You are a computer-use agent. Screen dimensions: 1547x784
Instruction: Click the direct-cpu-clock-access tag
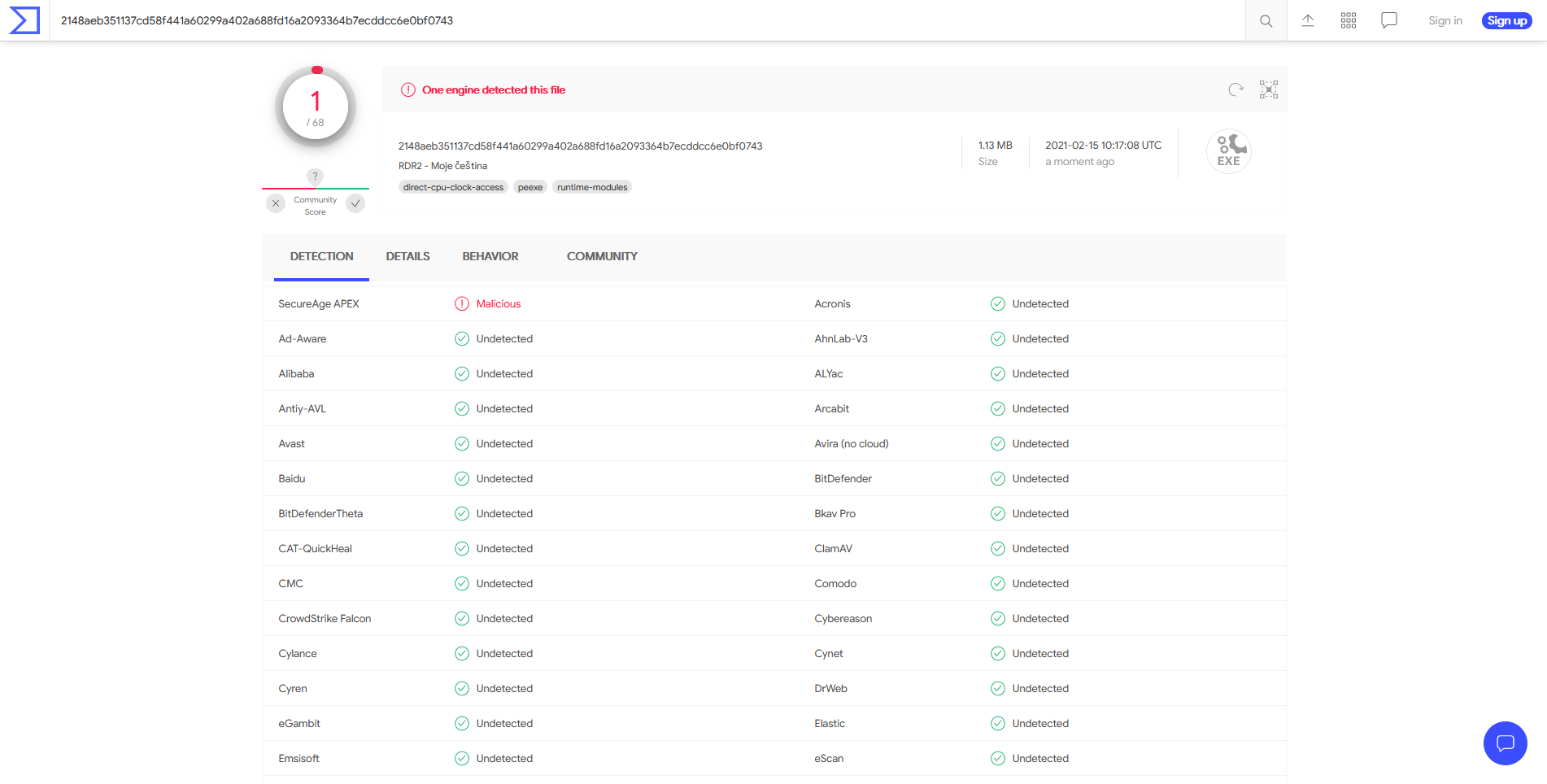point(453,187)
